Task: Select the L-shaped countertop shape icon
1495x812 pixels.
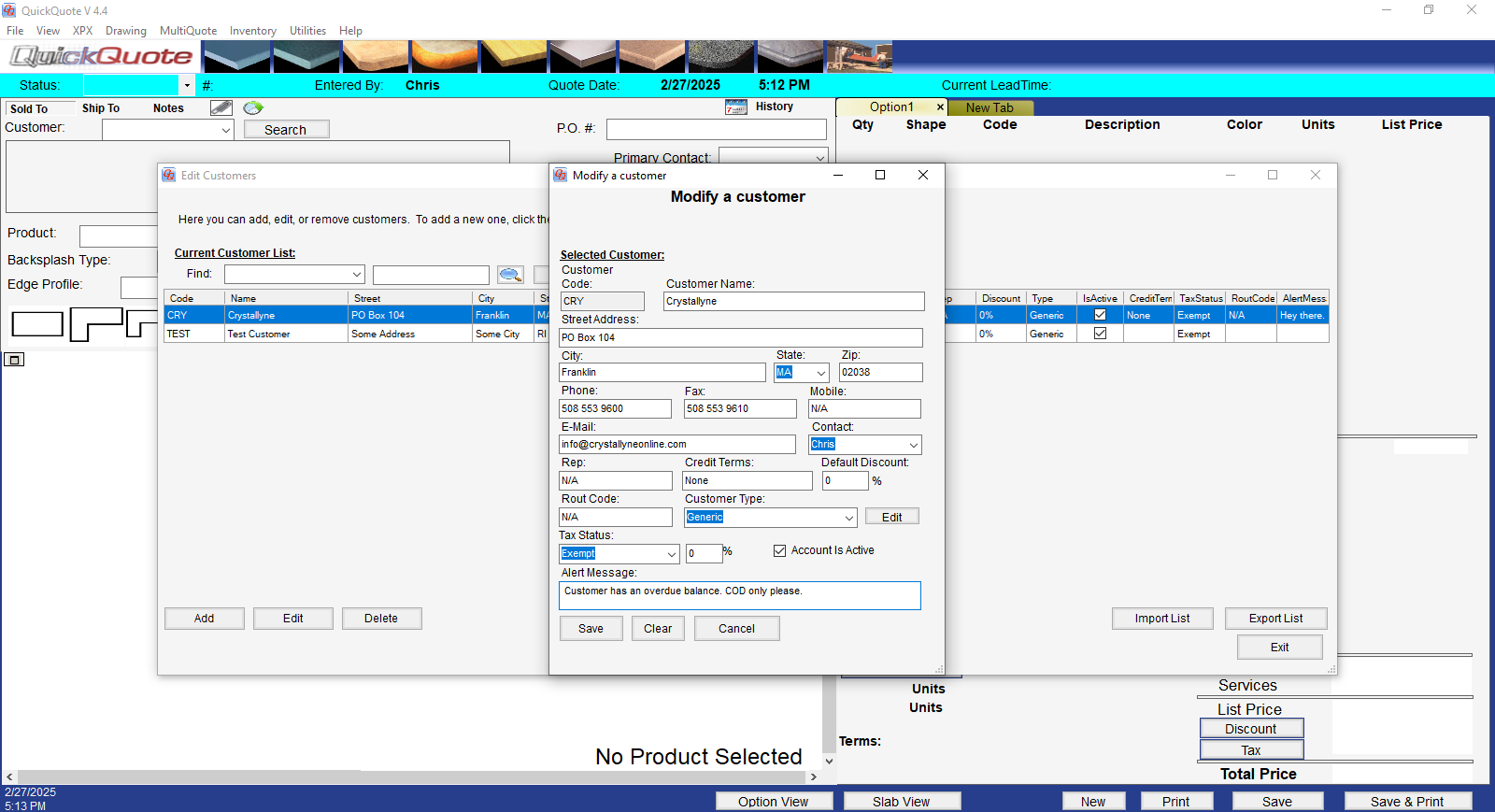Action: point(96,324)
